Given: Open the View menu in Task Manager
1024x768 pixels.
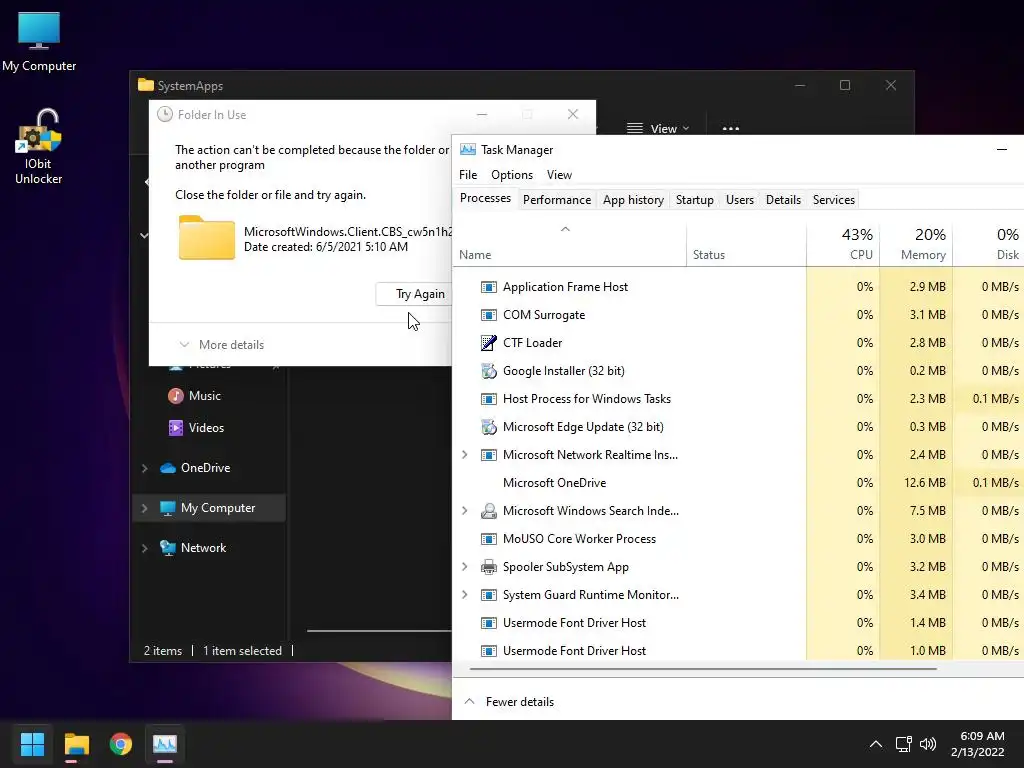Looking at the screenshot, I should [559, 175].
